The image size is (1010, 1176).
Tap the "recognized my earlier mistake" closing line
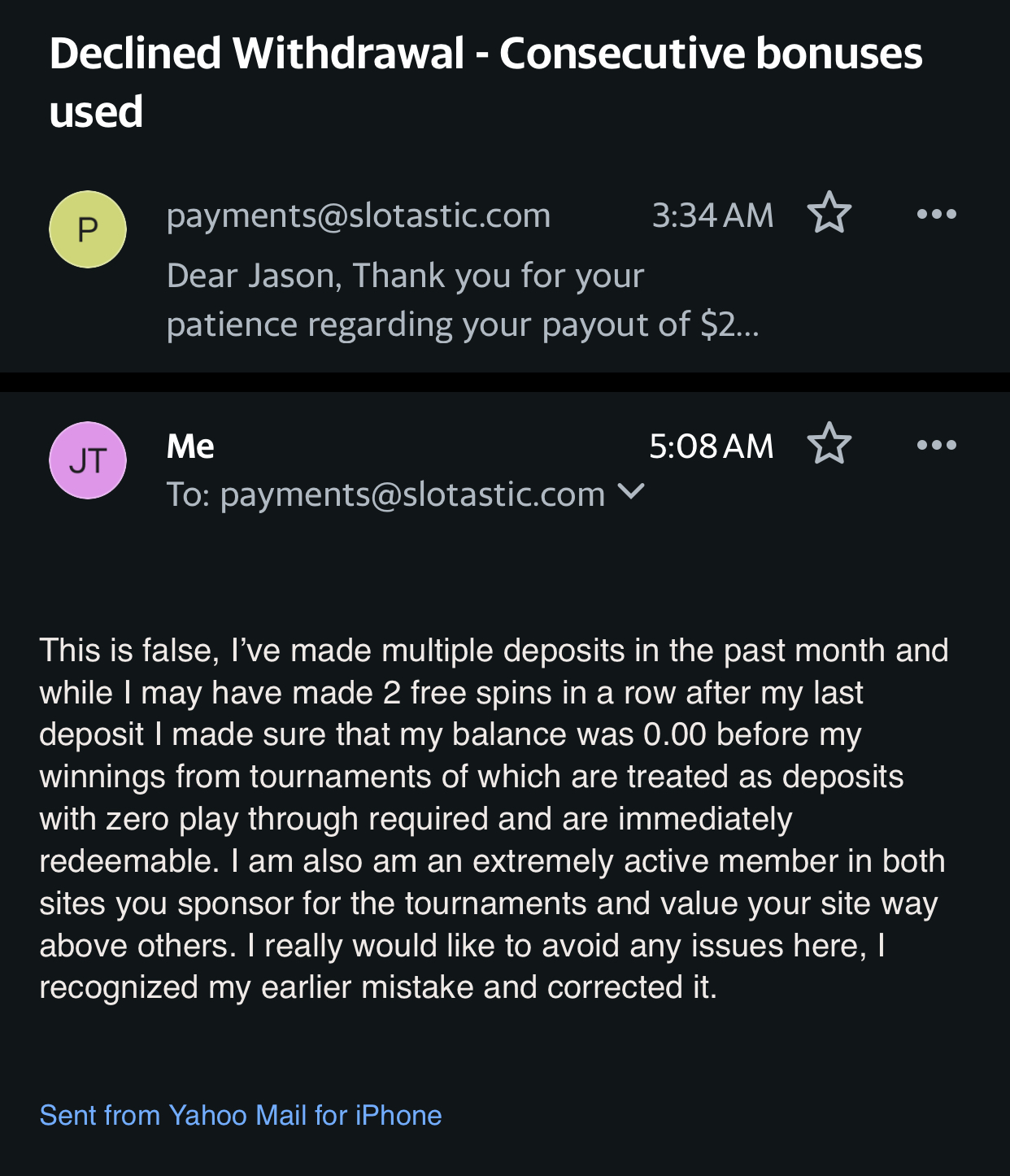[x=378, y=987]
